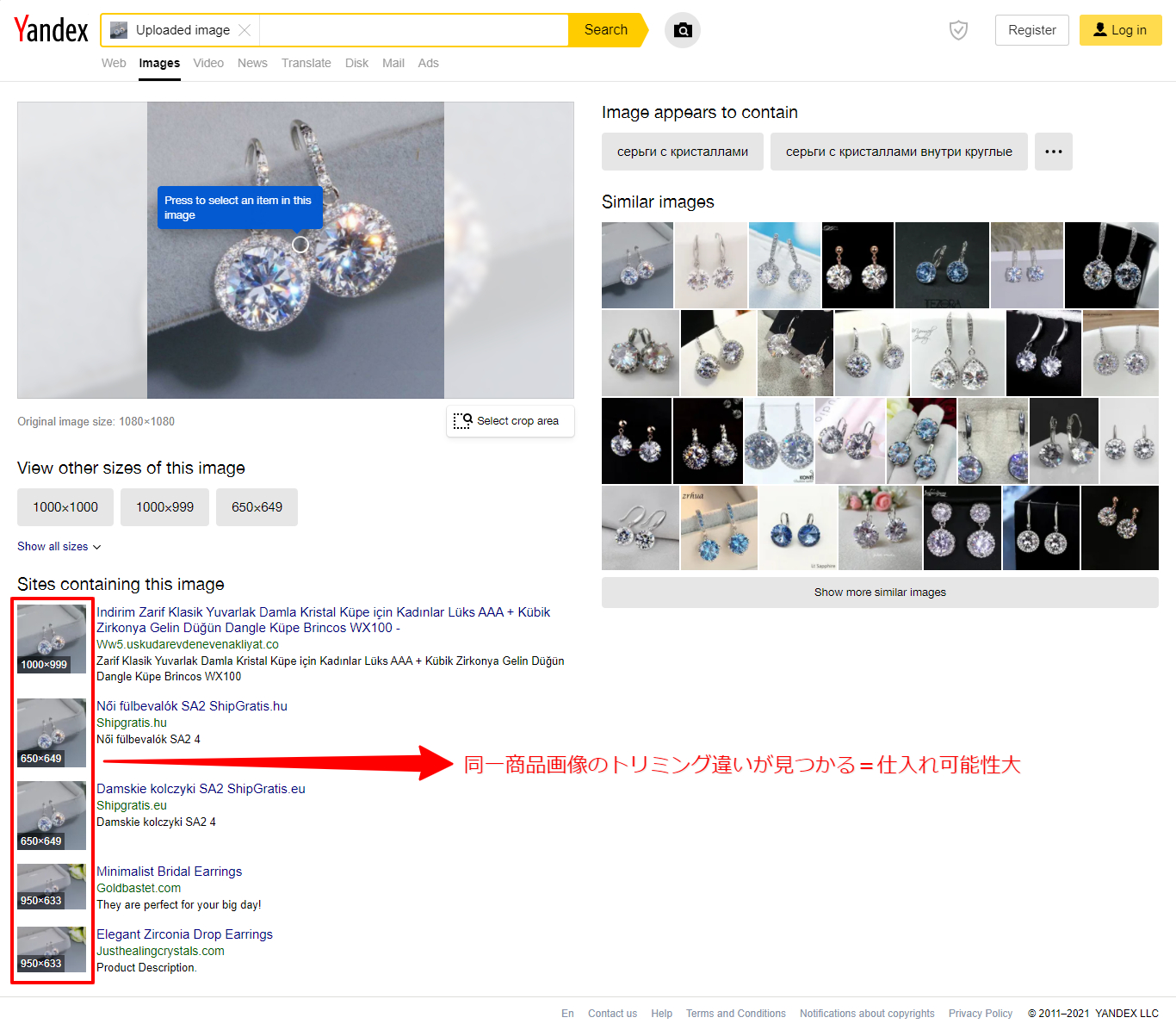Open the Disk tab
This screenshot has height=1030, width=1176.
tap(356, 63)
